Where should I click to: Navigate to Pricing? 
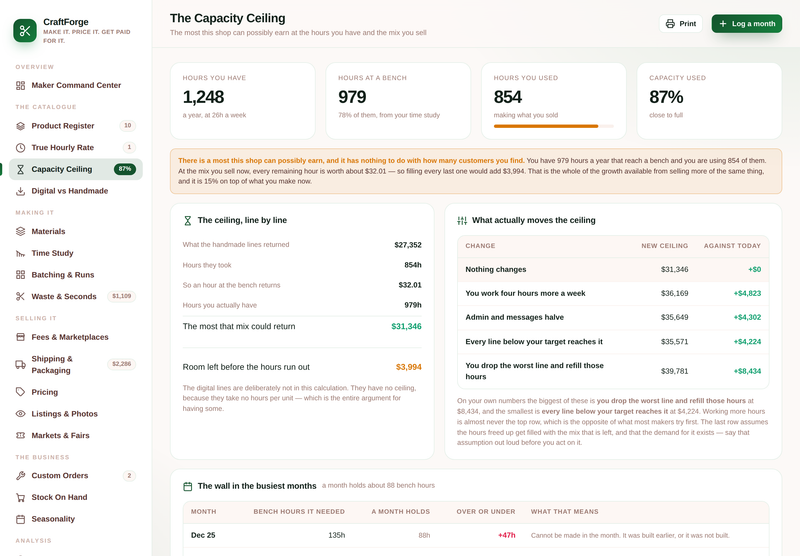click(x=76, y=392)
